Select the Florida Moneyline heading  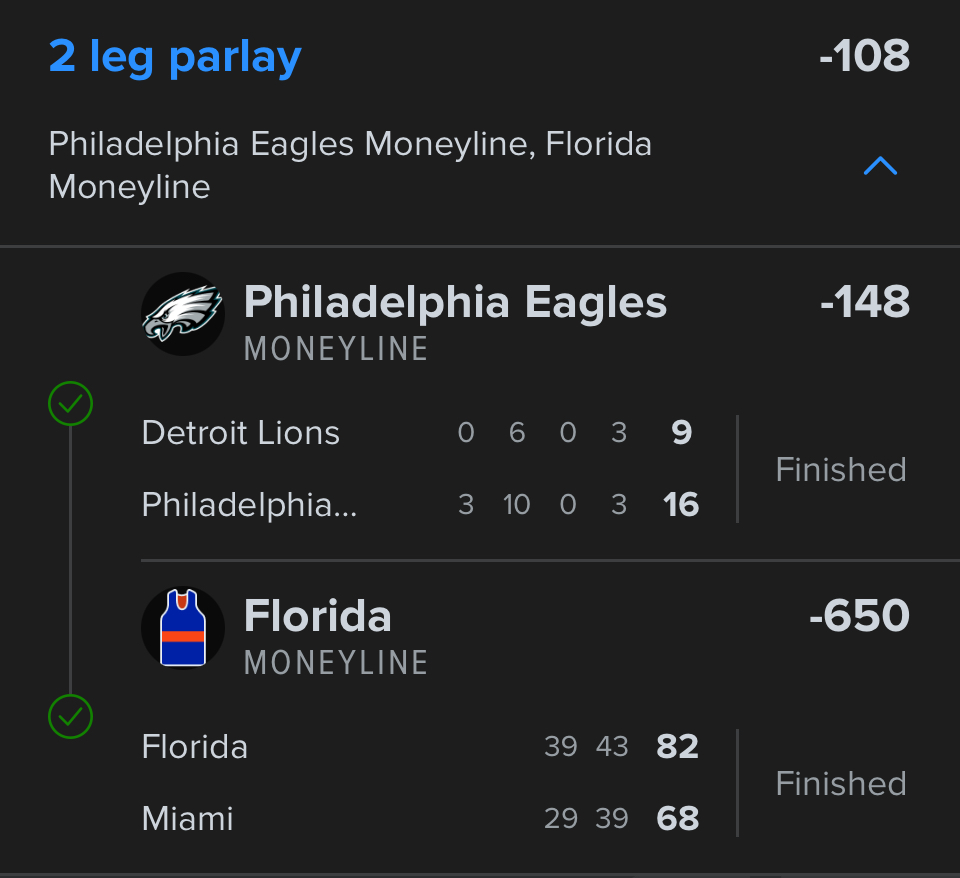point(317,617)
